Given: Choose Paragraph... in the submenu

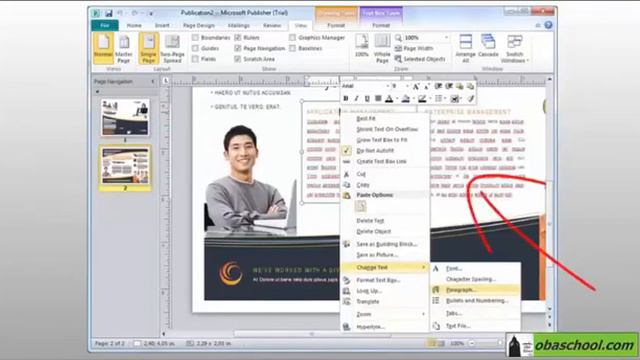Looking at the screenshot, I should tap(476, 290).
